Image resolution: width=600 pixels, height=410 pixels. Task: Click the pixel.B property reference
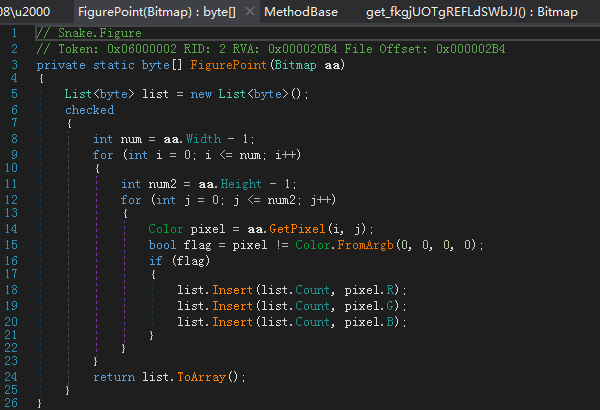click(378, 320)
